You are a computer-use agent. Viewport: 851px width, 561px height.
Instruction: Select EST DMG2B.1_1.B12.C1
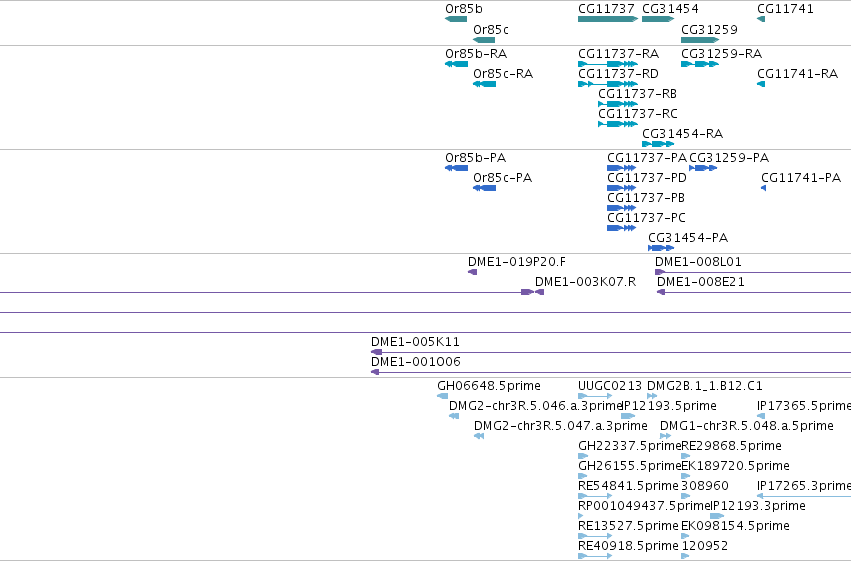coord(652,396)
